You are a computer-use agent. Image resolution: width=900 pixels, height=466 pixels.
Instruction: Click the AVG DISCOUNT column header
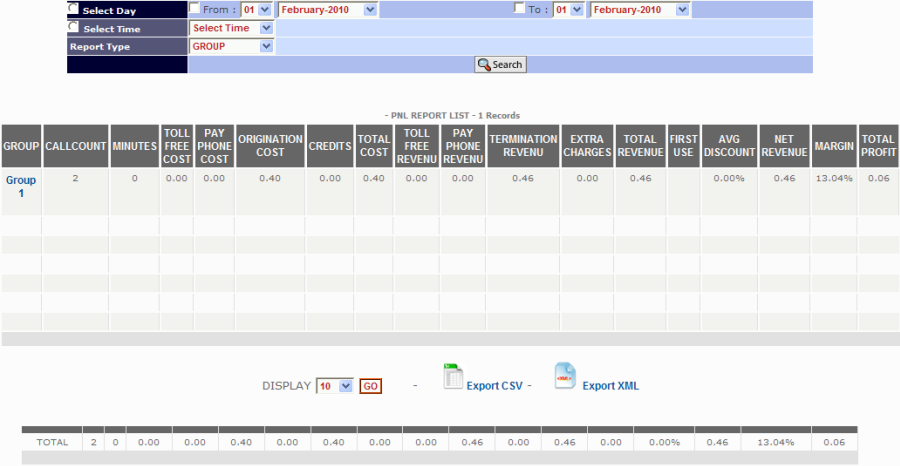729,146
